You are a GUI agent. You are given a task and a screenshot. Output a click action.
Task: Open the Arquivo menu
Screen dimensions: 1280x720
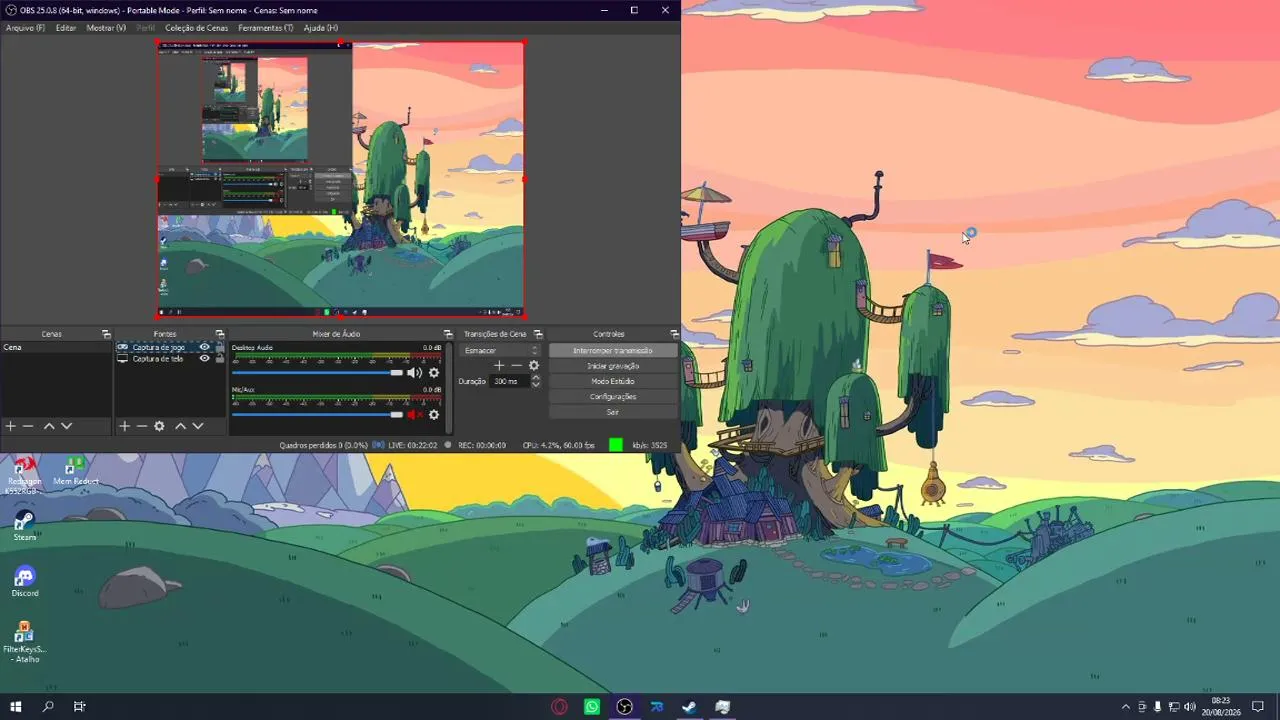pyautogui.click(x=25, y=28)
